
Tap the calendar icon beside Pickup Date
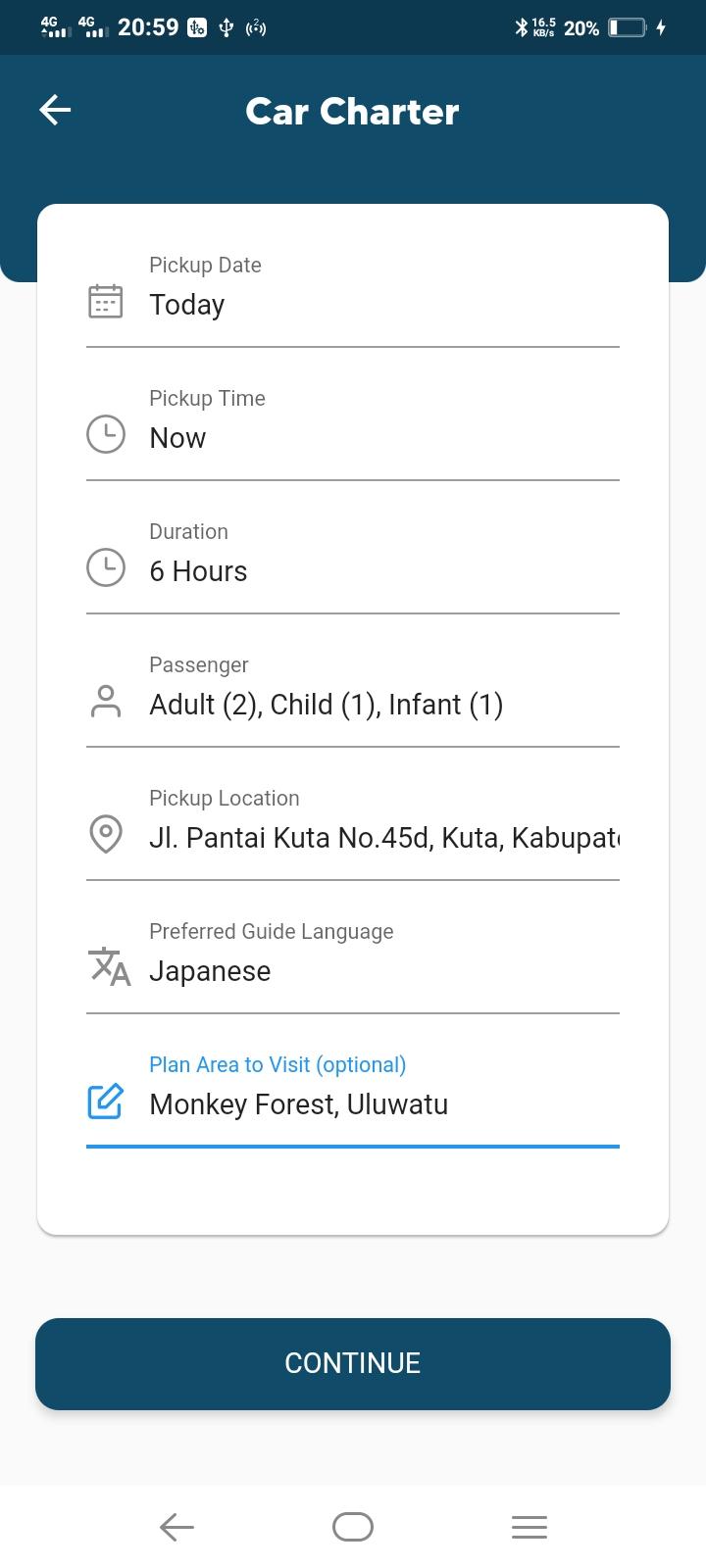pos(106,301)
